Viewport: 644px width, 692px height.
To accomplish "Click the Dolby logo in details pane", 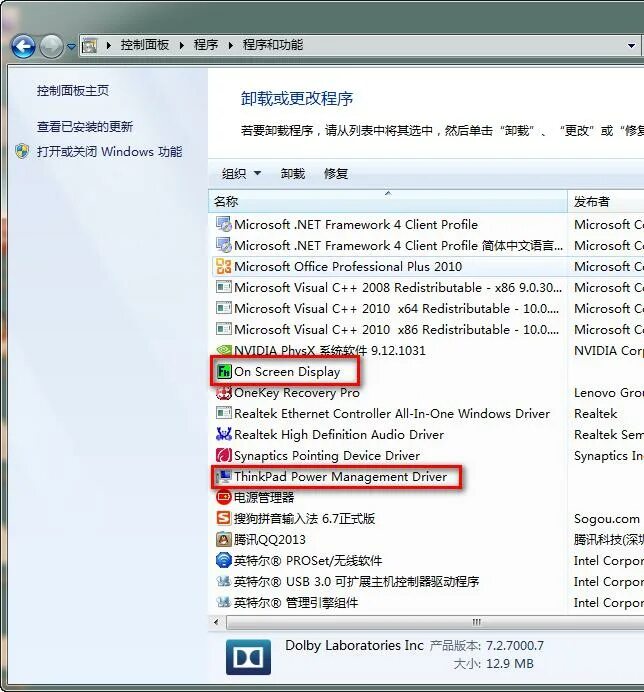I will pyautogui.click(x=249, y=657).
